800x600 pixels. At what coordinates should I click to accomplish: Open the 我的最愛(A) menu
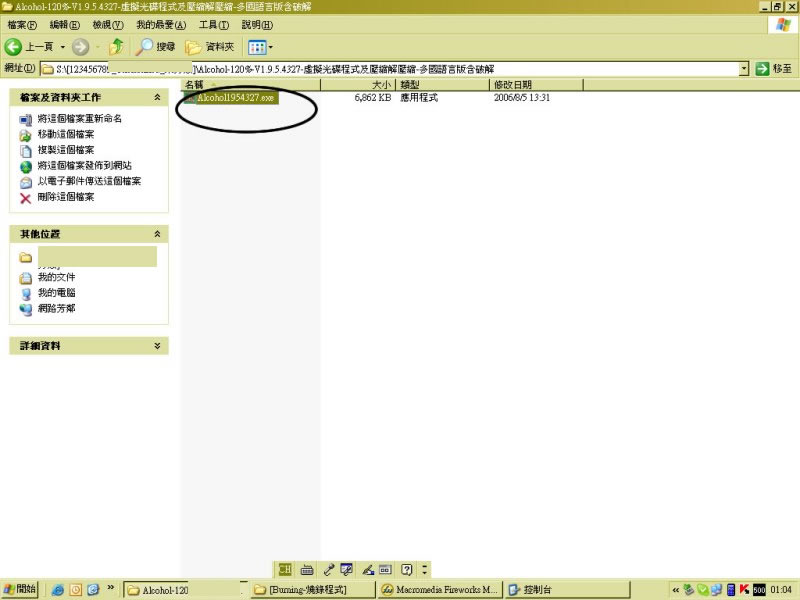[x=161, y=24]
